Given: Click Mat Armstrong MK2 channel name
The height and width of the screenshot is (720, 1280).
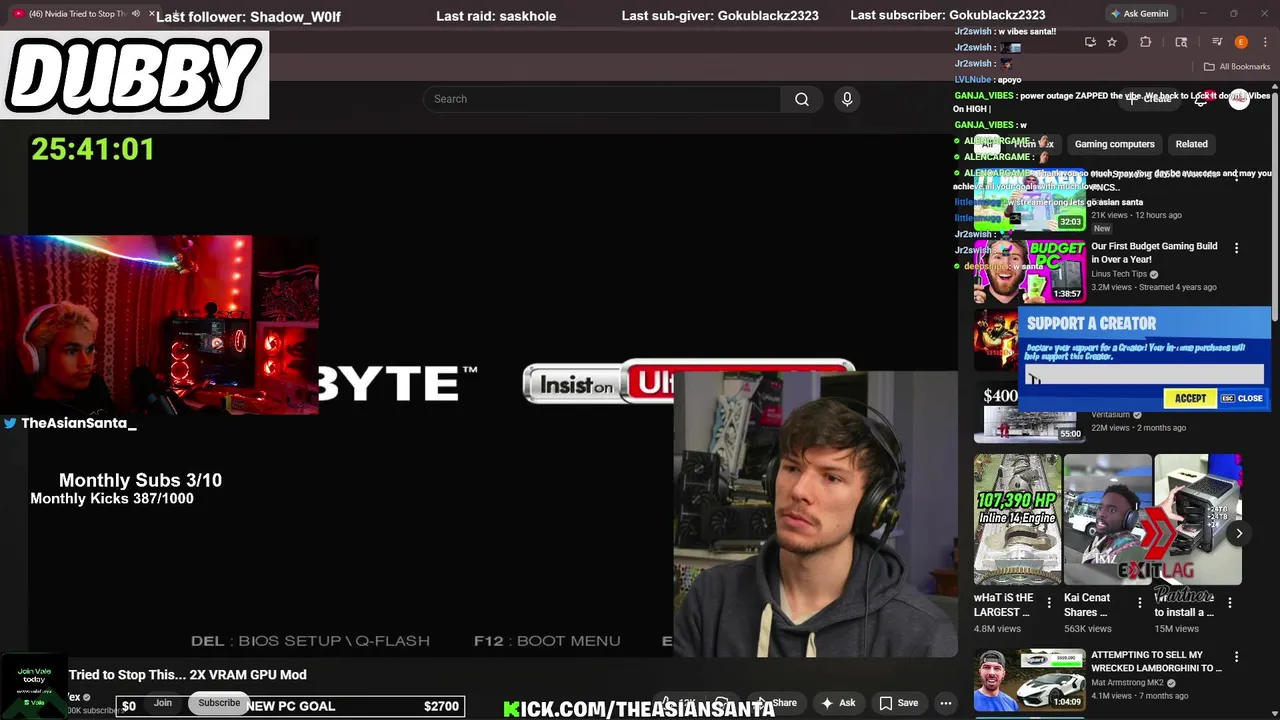Looking at the screenshot, I should pos(1127,683).
